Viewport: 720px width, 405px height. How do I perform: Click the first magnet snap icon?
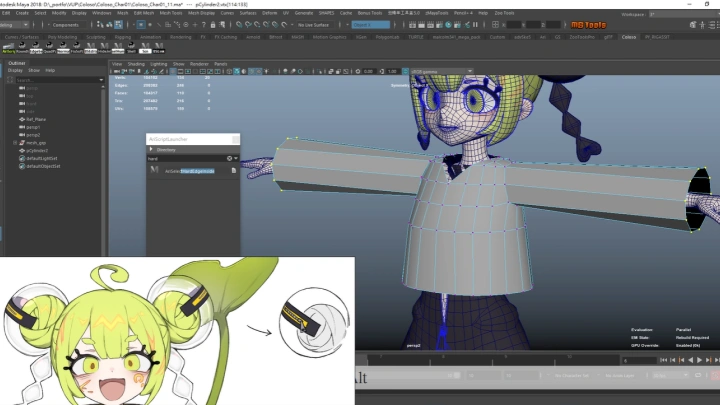click(x=239, y=25)
